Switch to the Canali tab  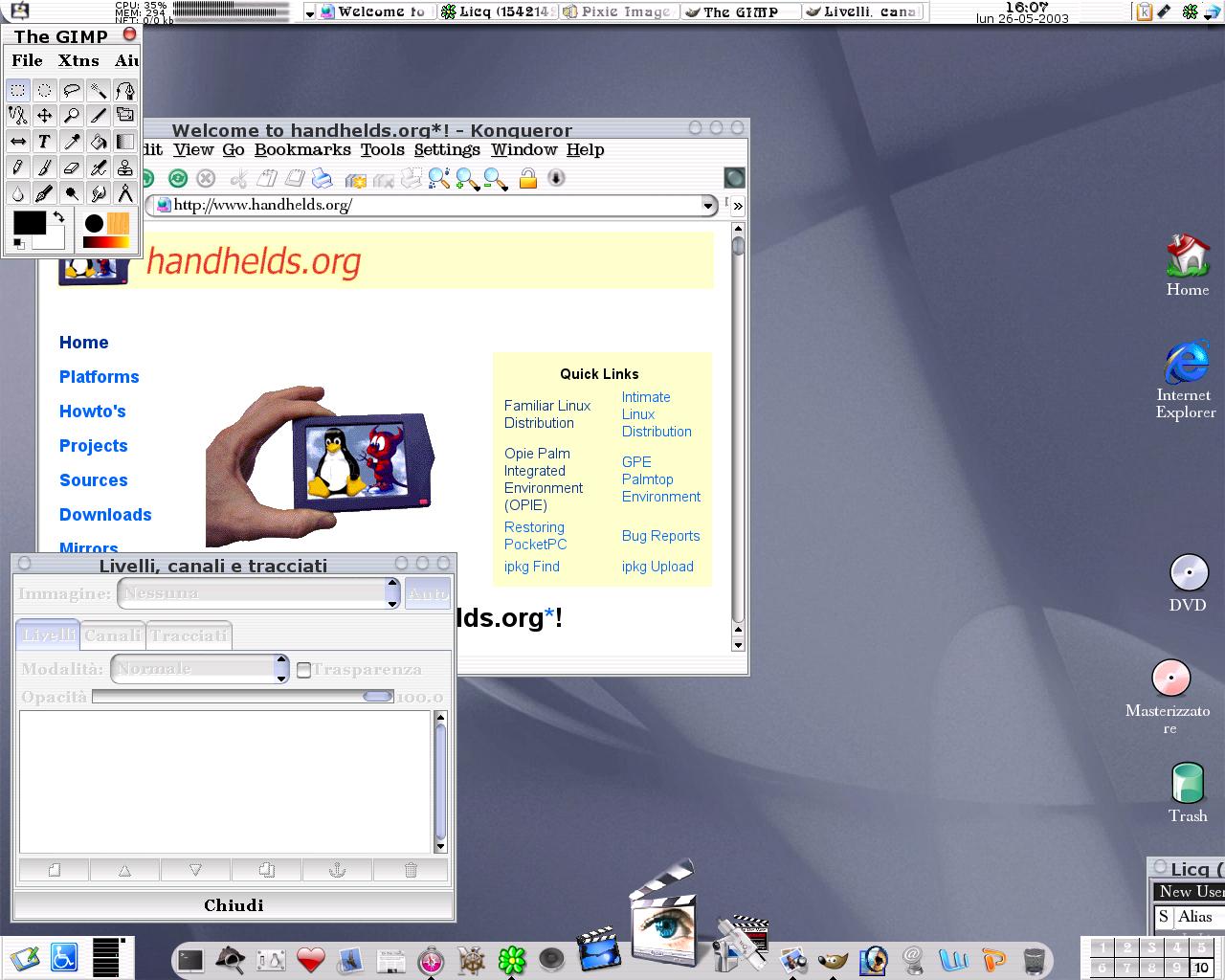(x=113, y=635)
